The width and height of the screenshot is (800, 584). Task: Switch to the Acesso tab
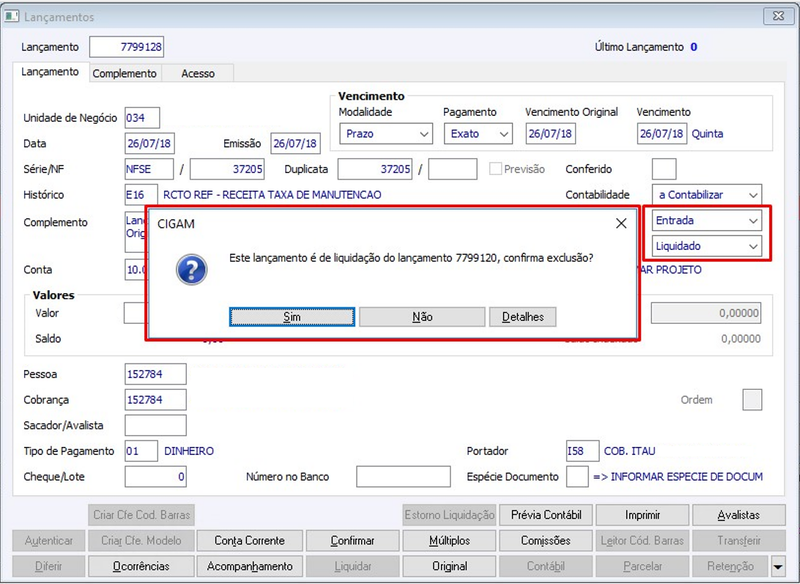(x=198, y=73)
